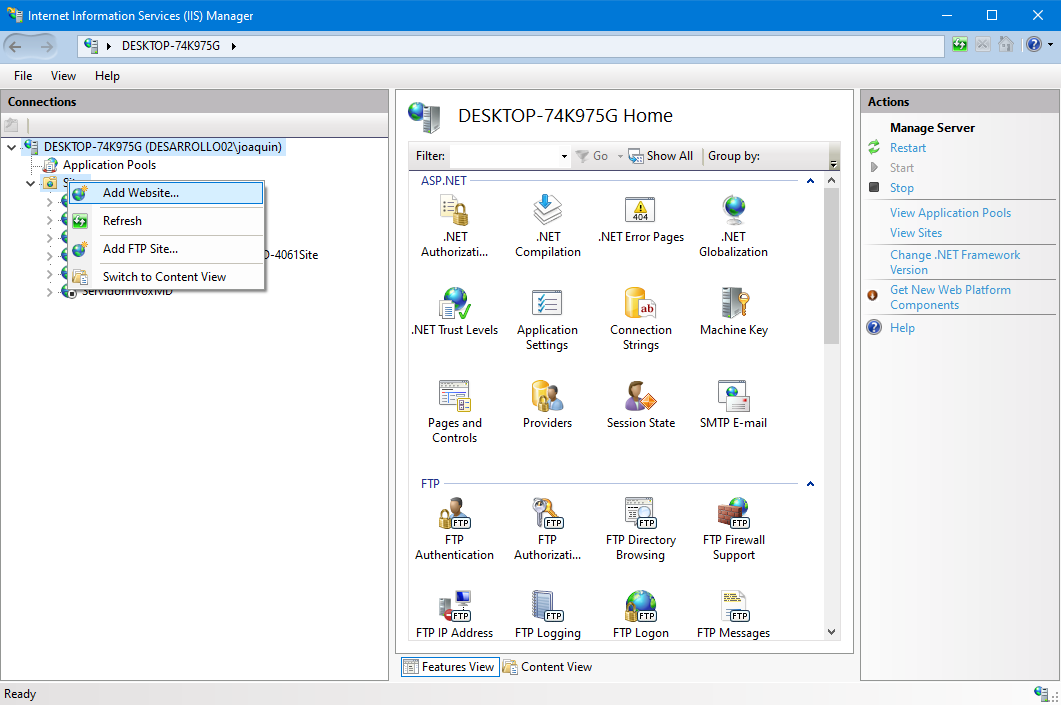Screen dimensions: 1061x705
Task: Choose Switch to Content View
Action: coord(166,277)
